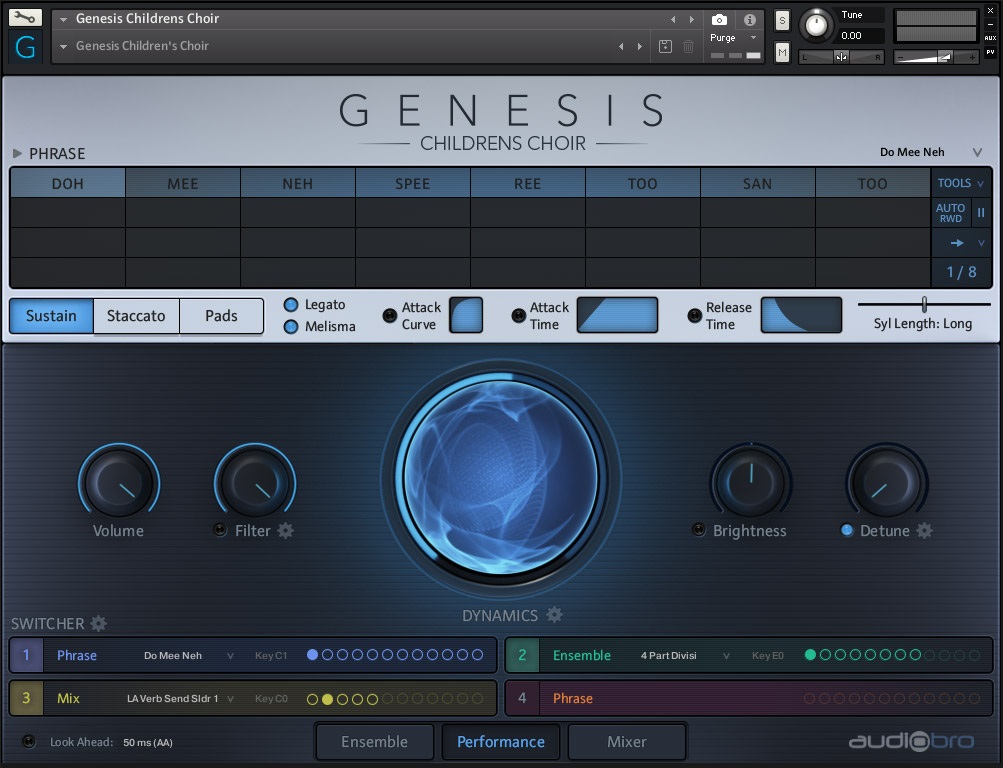Viewport: 1003px width, 768px height.
Task: Click the wrench icon in the header
Action: pos(25,17)
